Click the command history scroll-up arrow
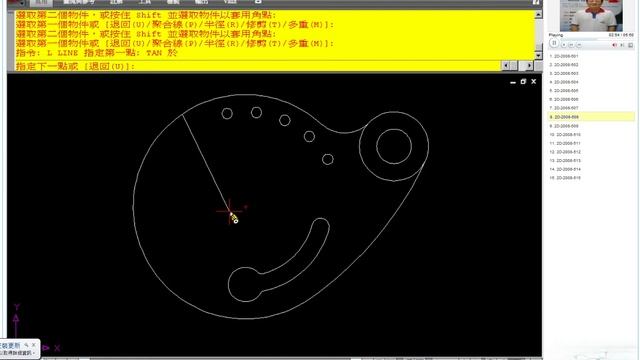The width and height of the screenshot is (640, 360). click(x=538, y=15)
